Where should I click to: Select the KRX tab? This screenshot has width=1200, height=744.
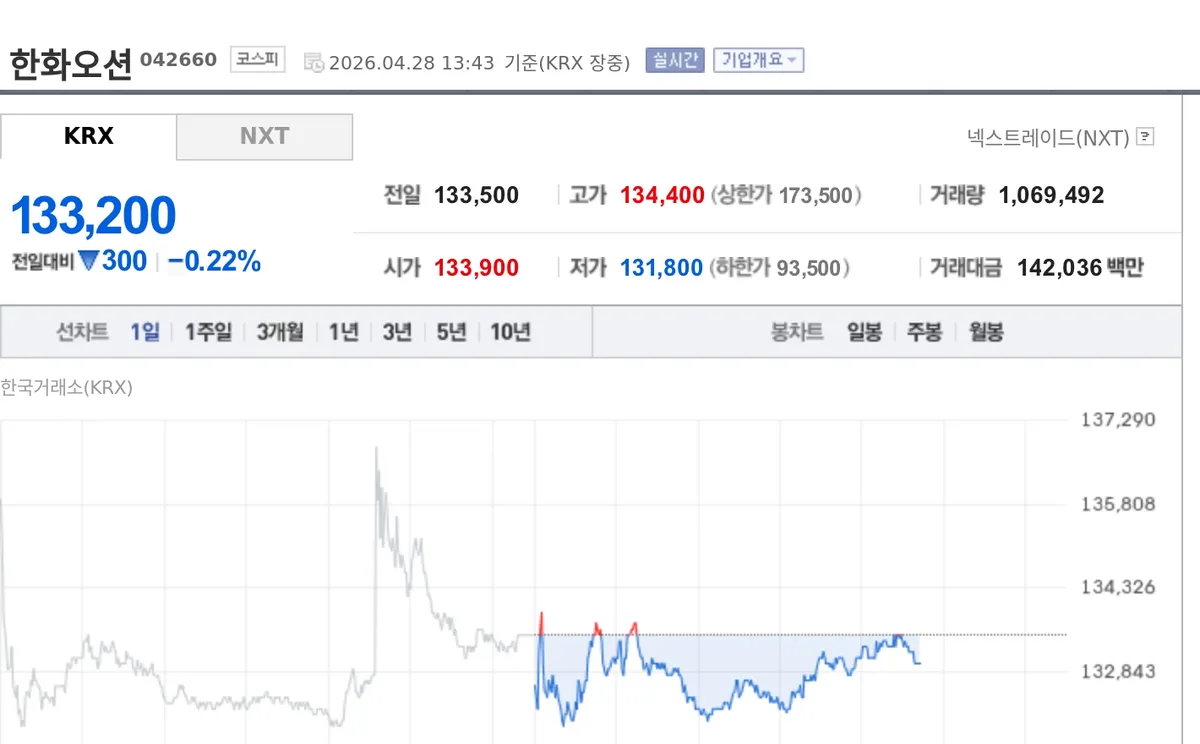click(x=88, y=137)
